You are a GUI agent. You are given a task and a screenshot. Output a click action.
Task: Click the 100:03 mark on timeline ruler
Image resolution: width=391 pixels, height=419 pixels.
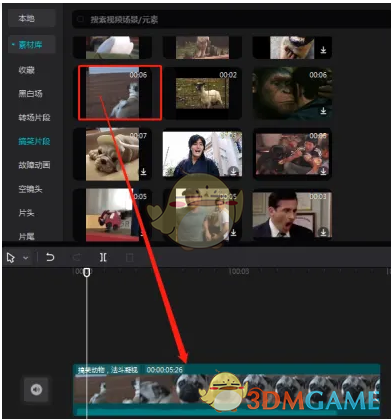[239, 271]
